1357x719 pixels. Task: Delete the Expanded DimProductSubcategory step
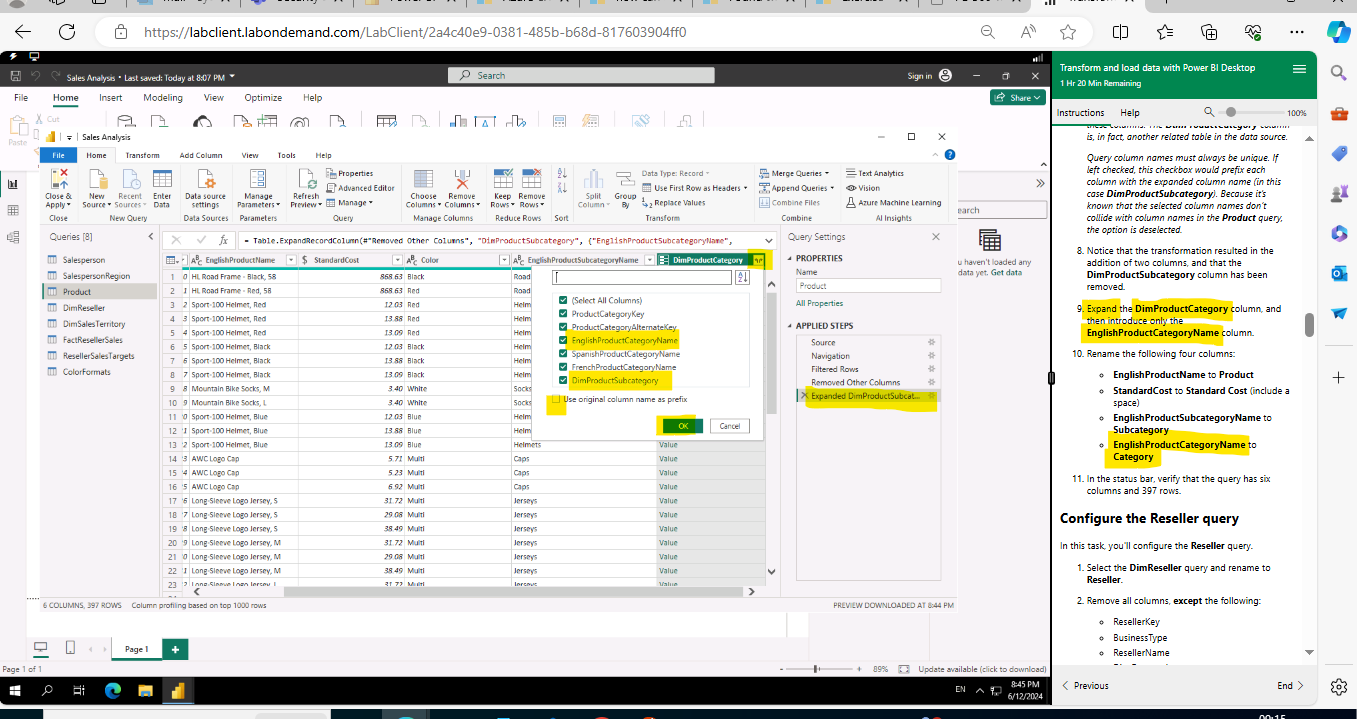coord(804,396)
